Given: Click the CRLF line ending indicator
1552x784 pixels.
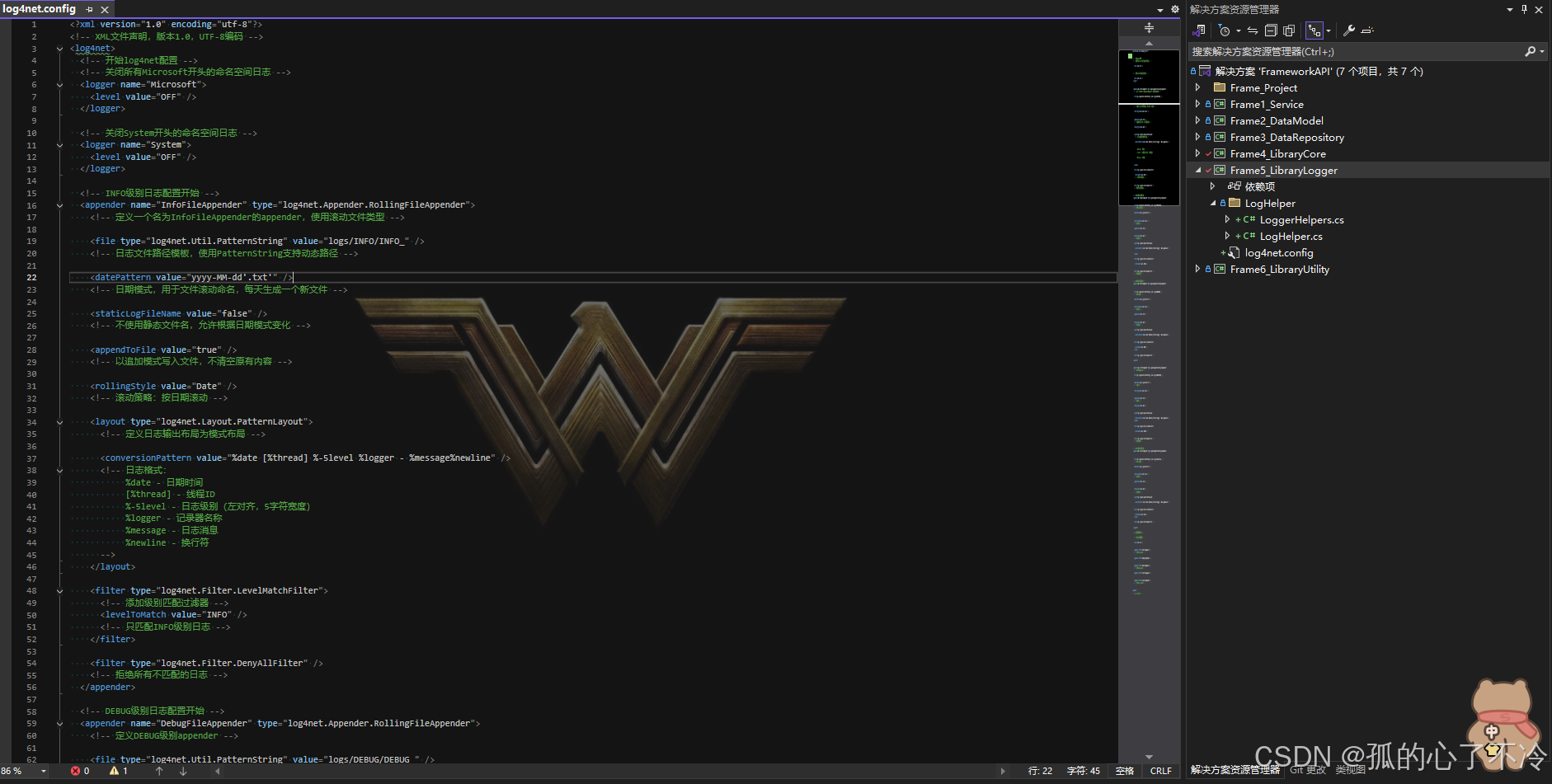Looking at the screenshot, I should tap(1161, 771).
